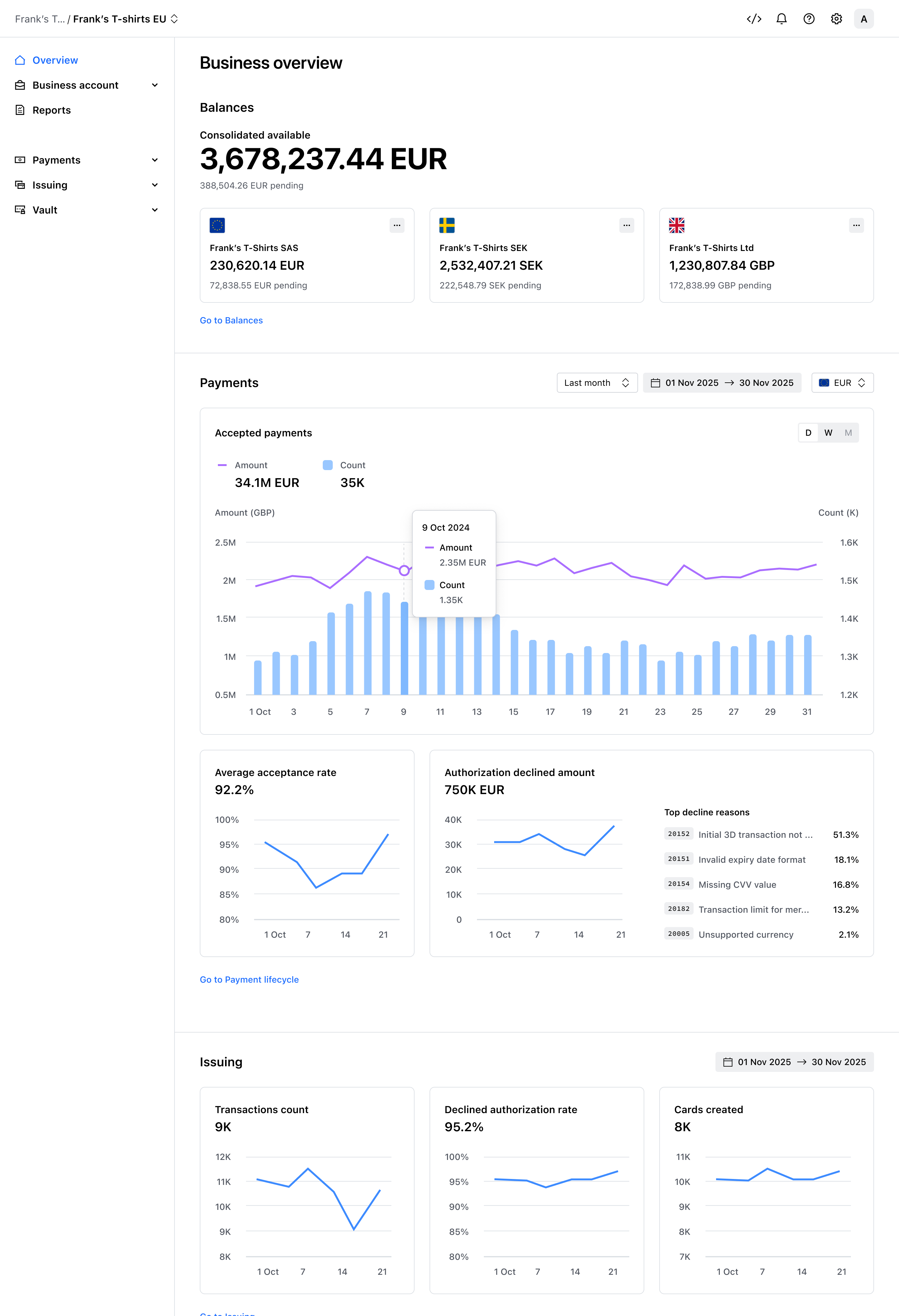Expand the Vault sidebar chevron
Viewport: 899px width, 1316px height.
pos(155,209)
